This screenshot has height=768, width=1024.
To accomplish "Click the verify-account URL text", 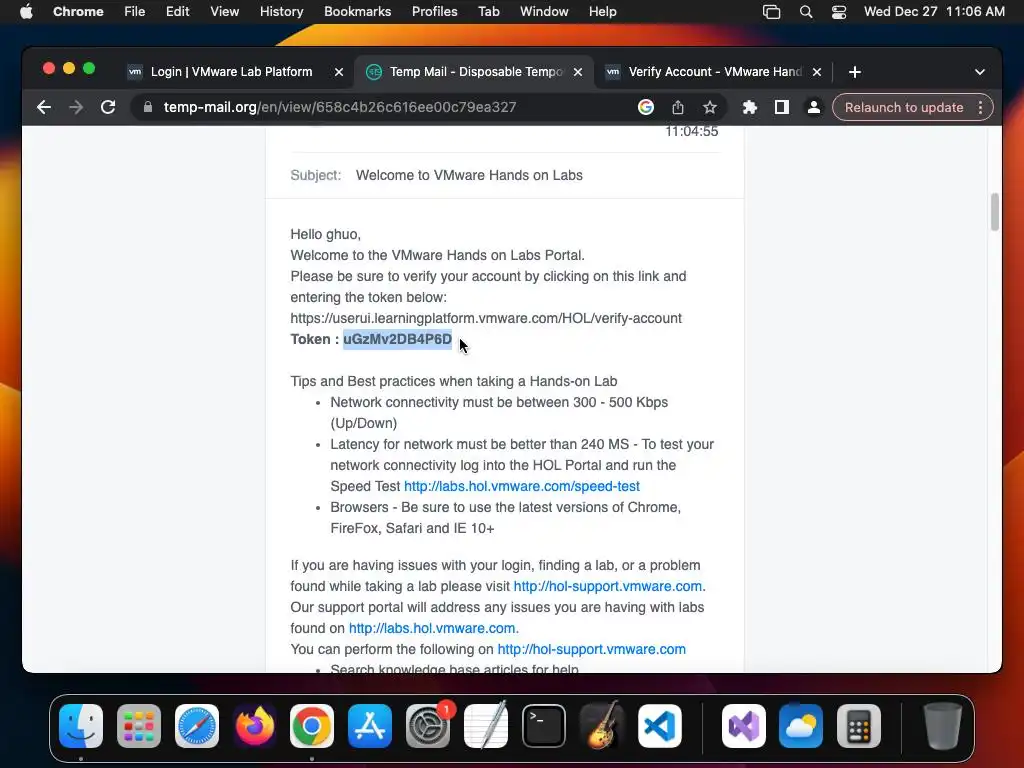I will pyautogui.click(x=486, y=318).
